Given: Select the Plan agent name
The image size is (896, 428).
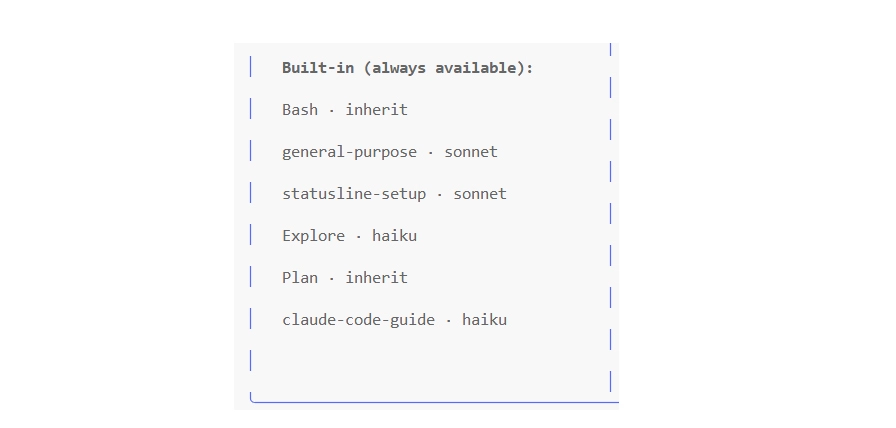Looking at the screenshot, I should [x=300, y=278].
